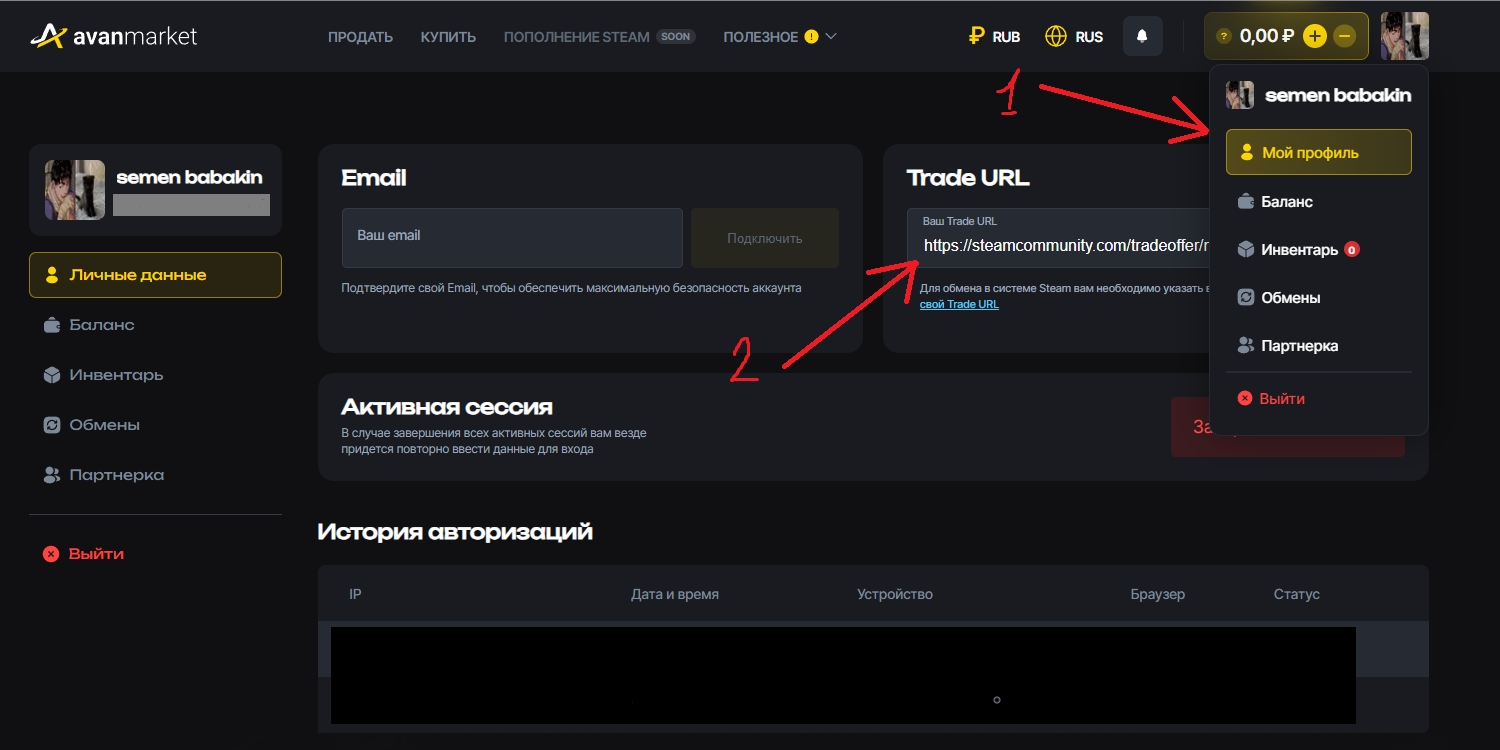Go to ПРОДАТЬ in the top navigation
The width and height of the screenshot is (1500, 750).
(360, 37)
